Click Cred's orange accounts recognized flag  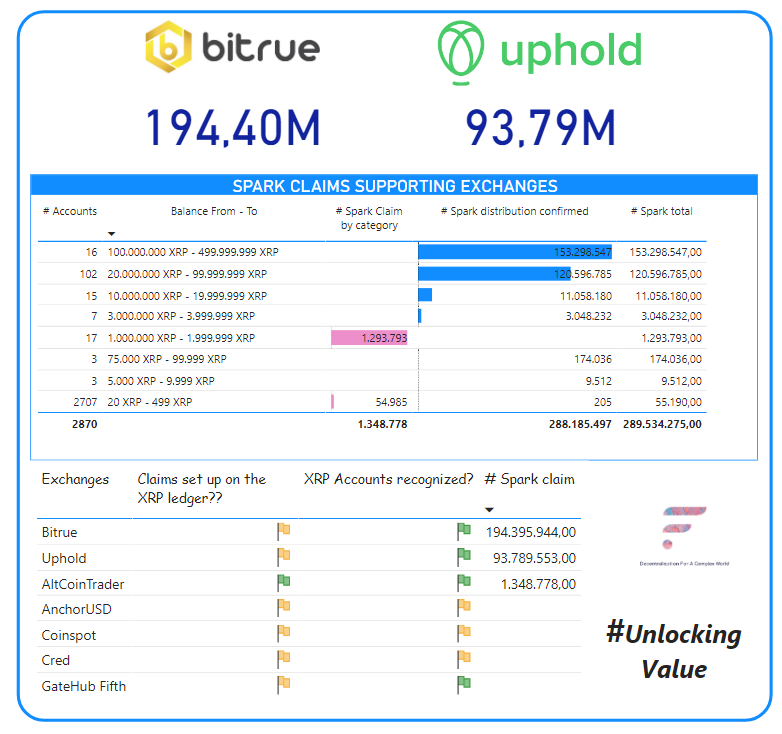[464, 659]
